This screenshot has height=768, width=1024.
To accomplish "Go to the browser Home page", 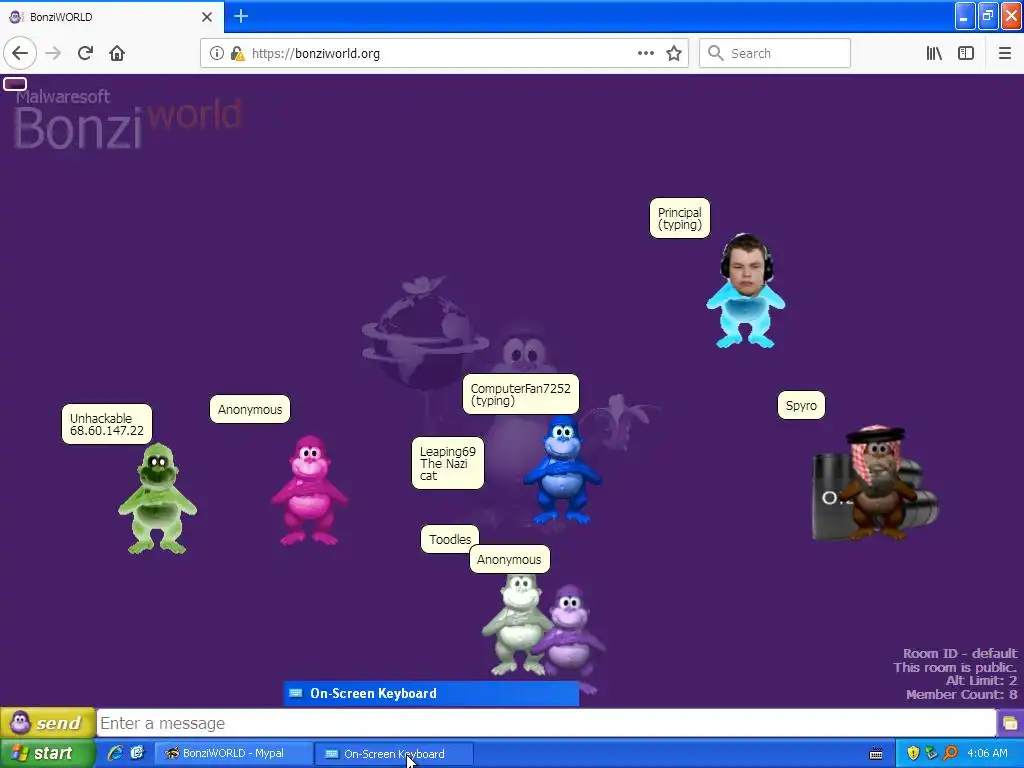I will 117,54.
